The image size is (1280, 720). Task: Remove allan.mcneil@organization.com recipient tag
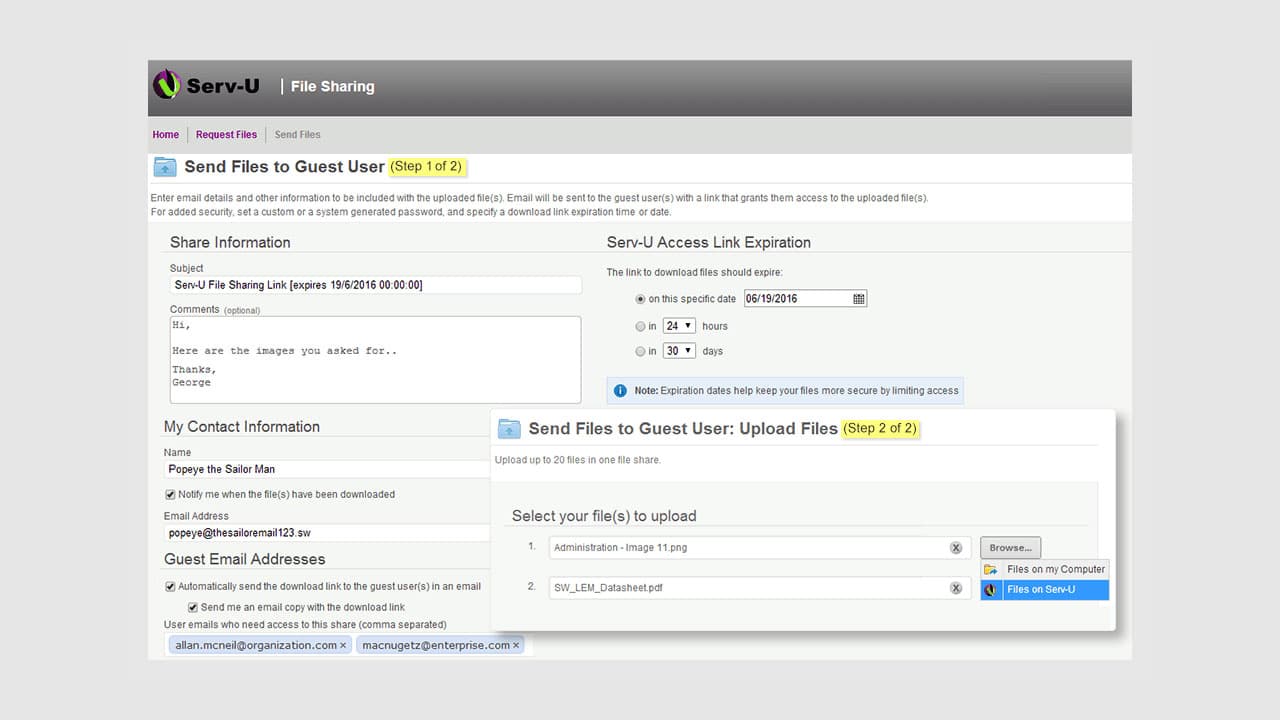coord(343,646)
